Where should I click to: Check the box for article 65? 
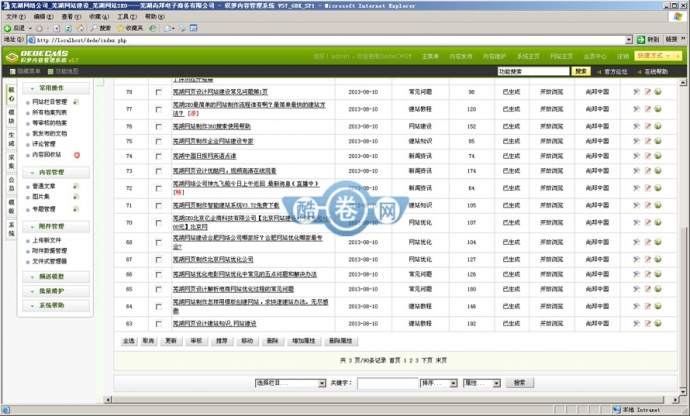click(158, 289)
